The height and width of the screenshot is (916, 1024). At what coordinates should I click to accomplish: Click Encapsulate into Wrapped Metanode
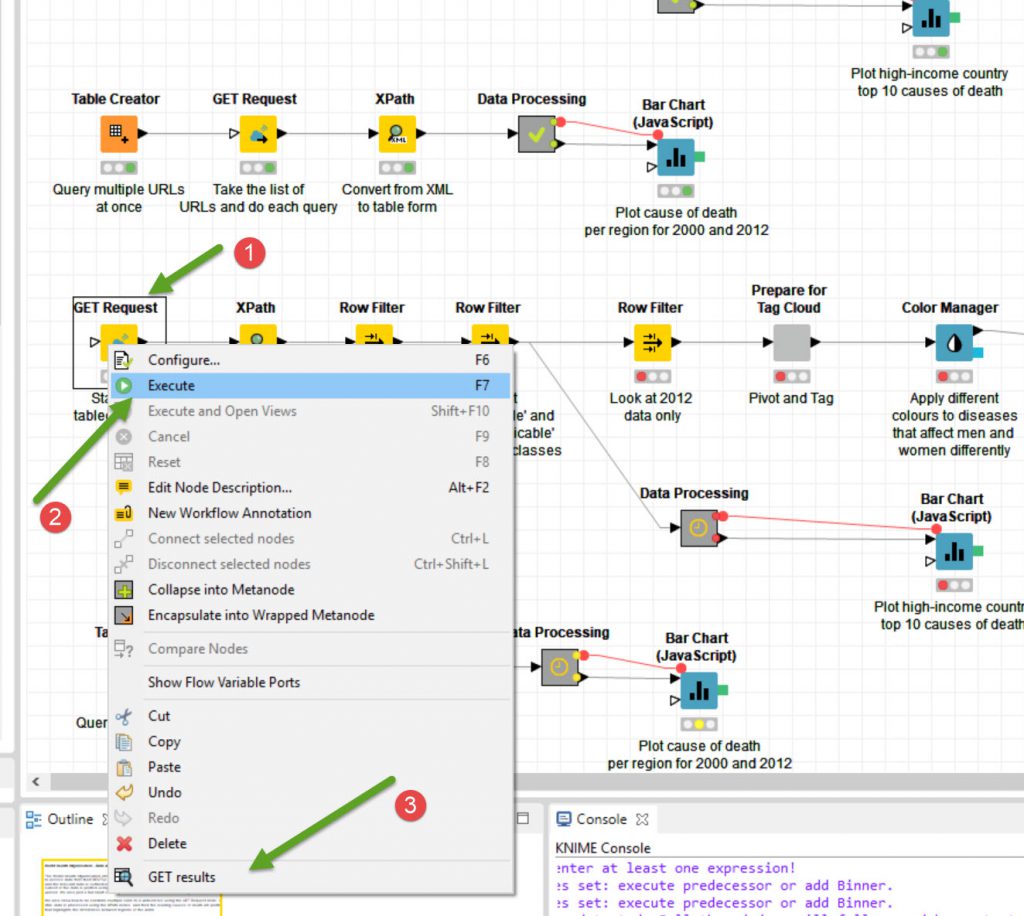click(261, 615)
